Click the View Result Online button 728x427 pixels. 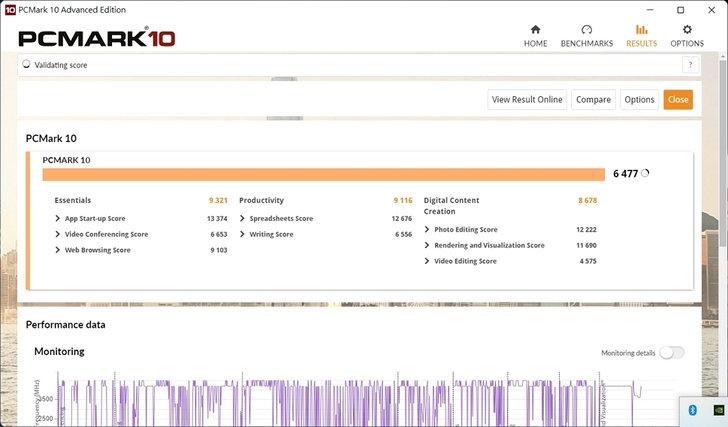click(x=527, y=99)
